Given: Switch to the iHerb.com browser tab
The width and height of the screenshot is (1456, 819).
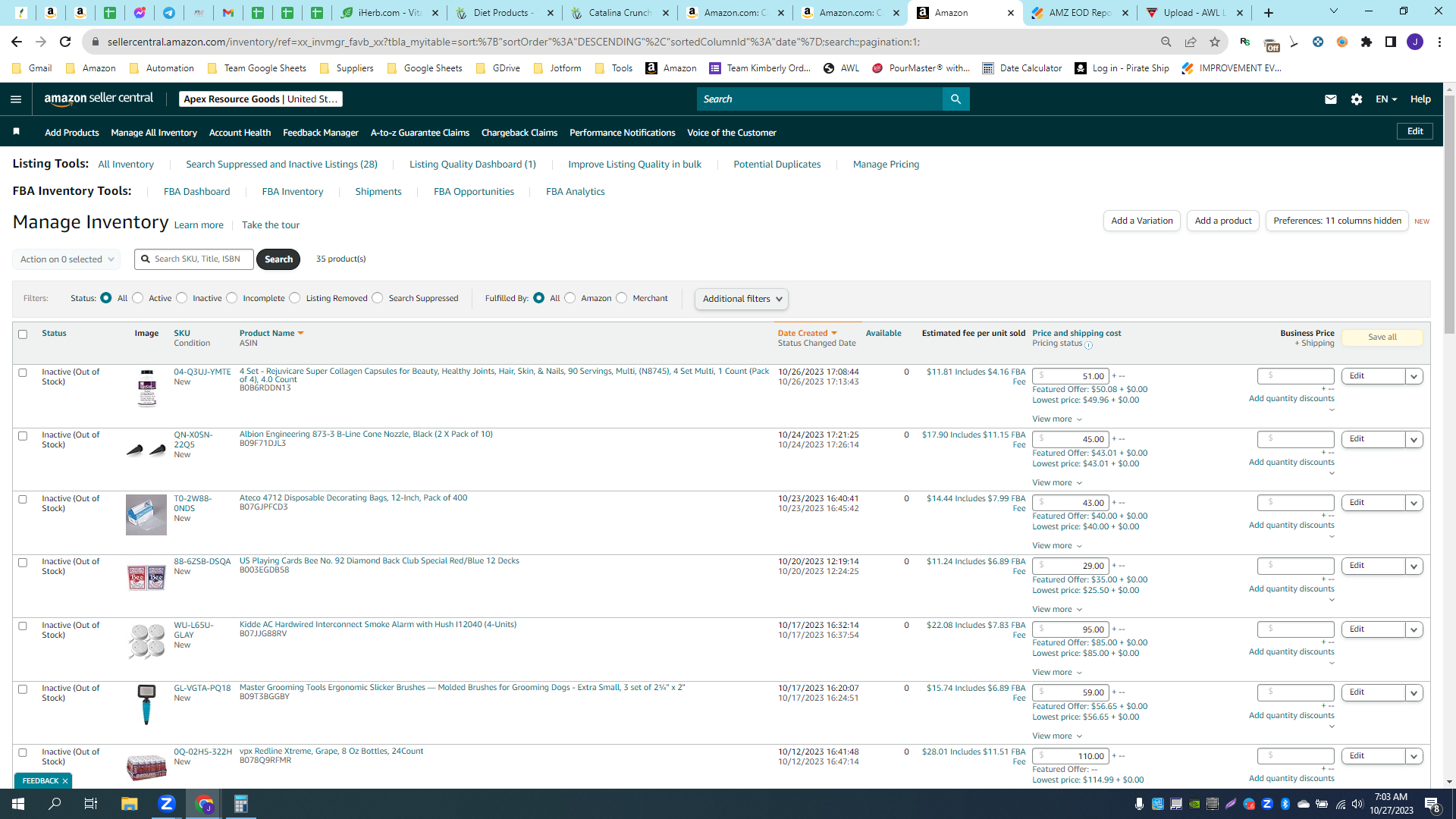Looking at the screenshot, I should coord(390,13).
